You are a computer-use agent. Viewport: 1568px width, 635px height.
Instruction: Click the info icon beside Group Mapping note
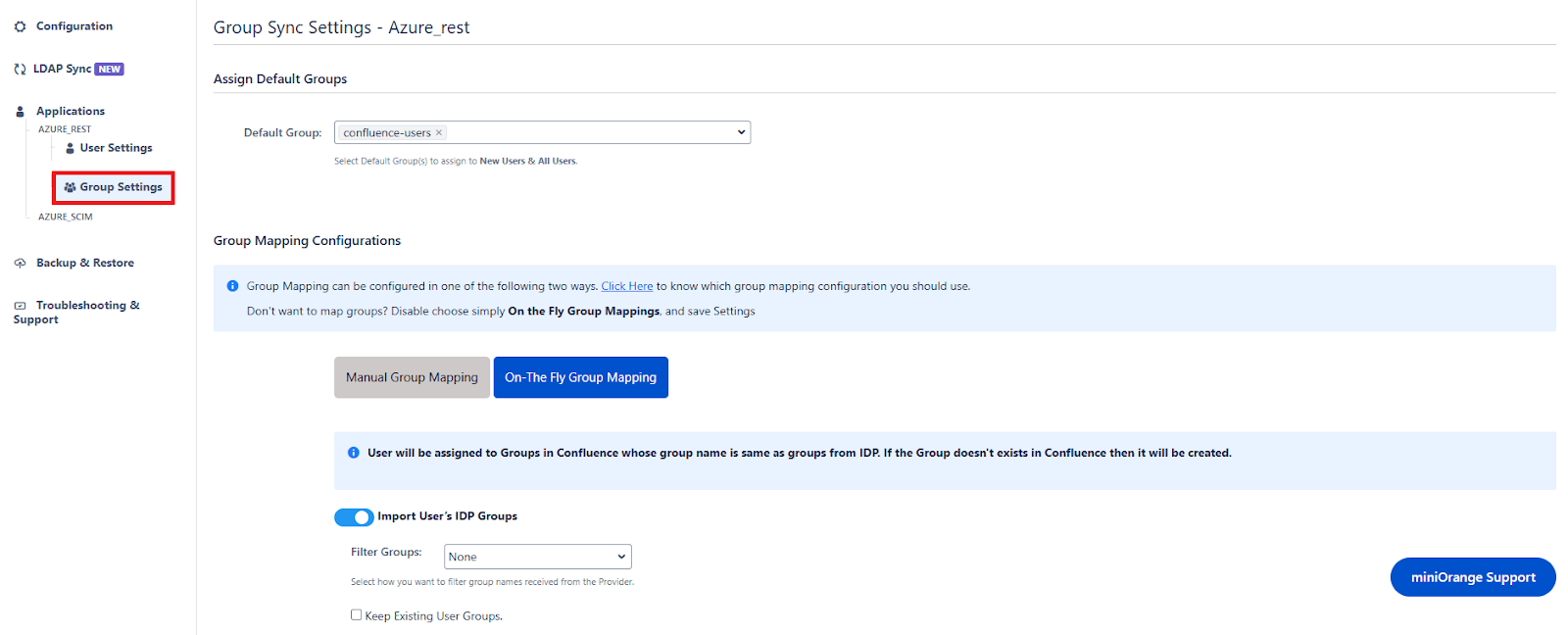click(x=232, y=286)
